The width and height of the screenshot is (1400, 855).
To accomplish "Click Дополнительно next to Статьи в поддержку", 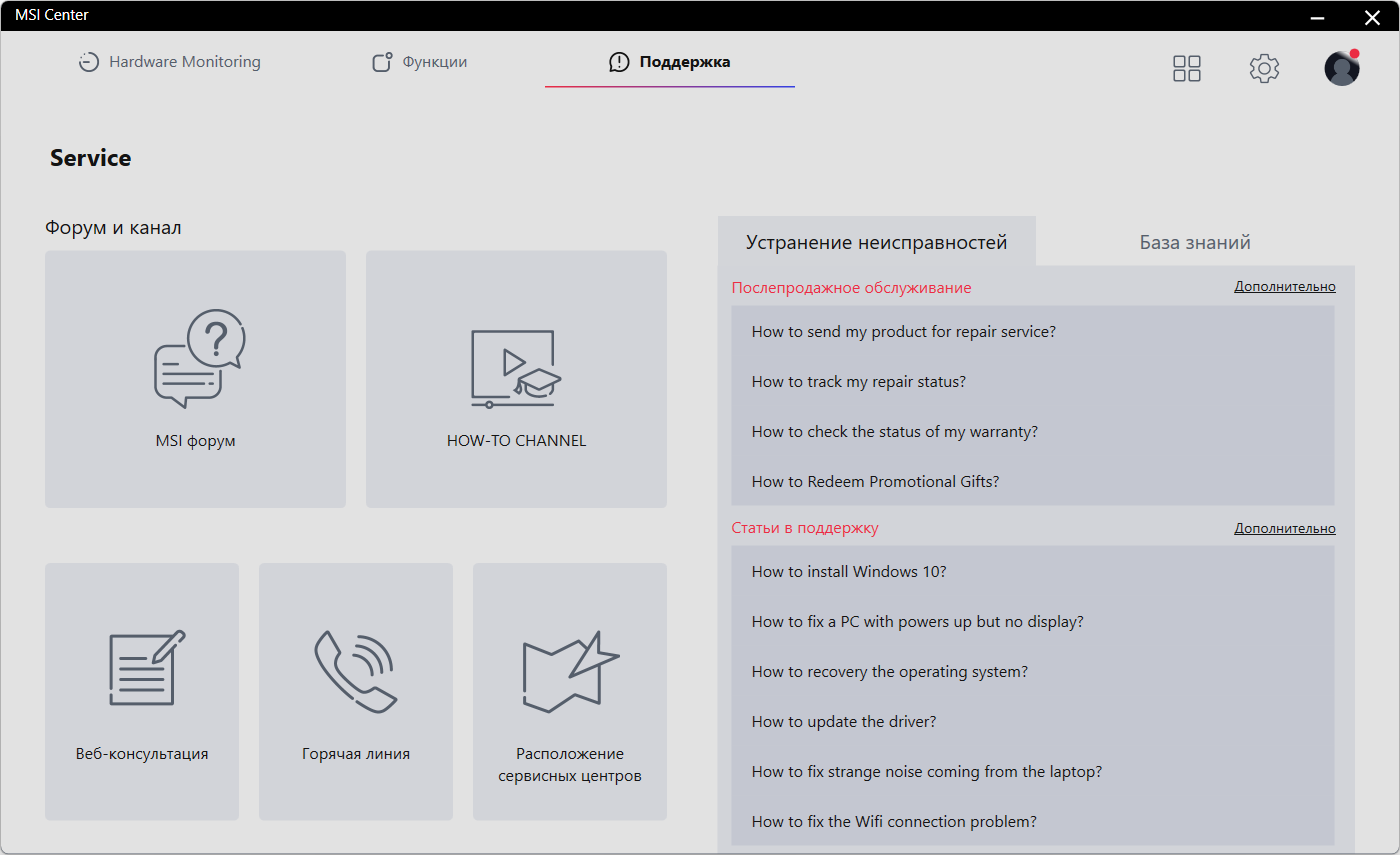I will 1285,529.
